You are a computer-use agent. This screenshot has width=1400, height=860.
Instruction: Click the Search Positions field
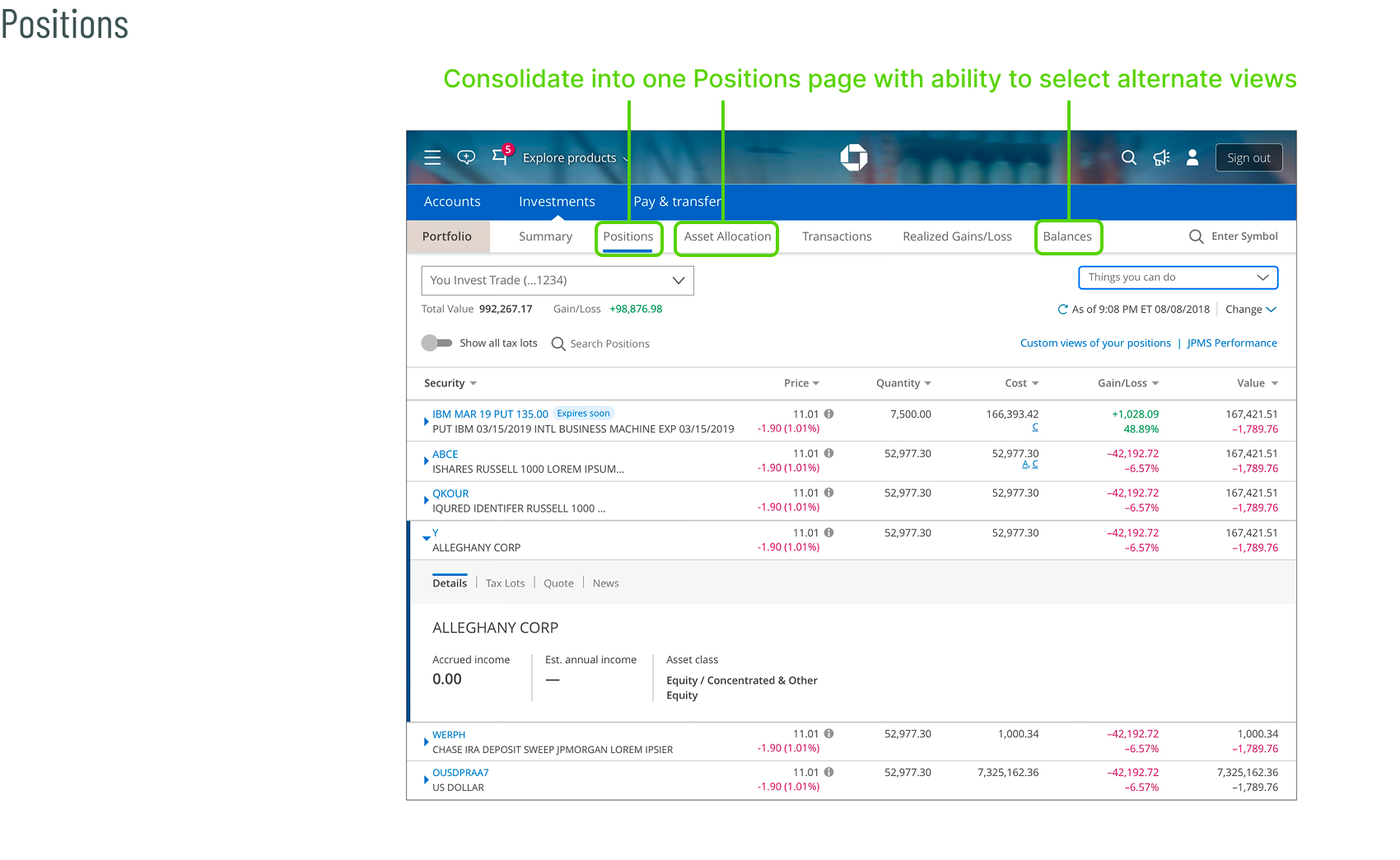pyautogui.click(x=609, y=344)
